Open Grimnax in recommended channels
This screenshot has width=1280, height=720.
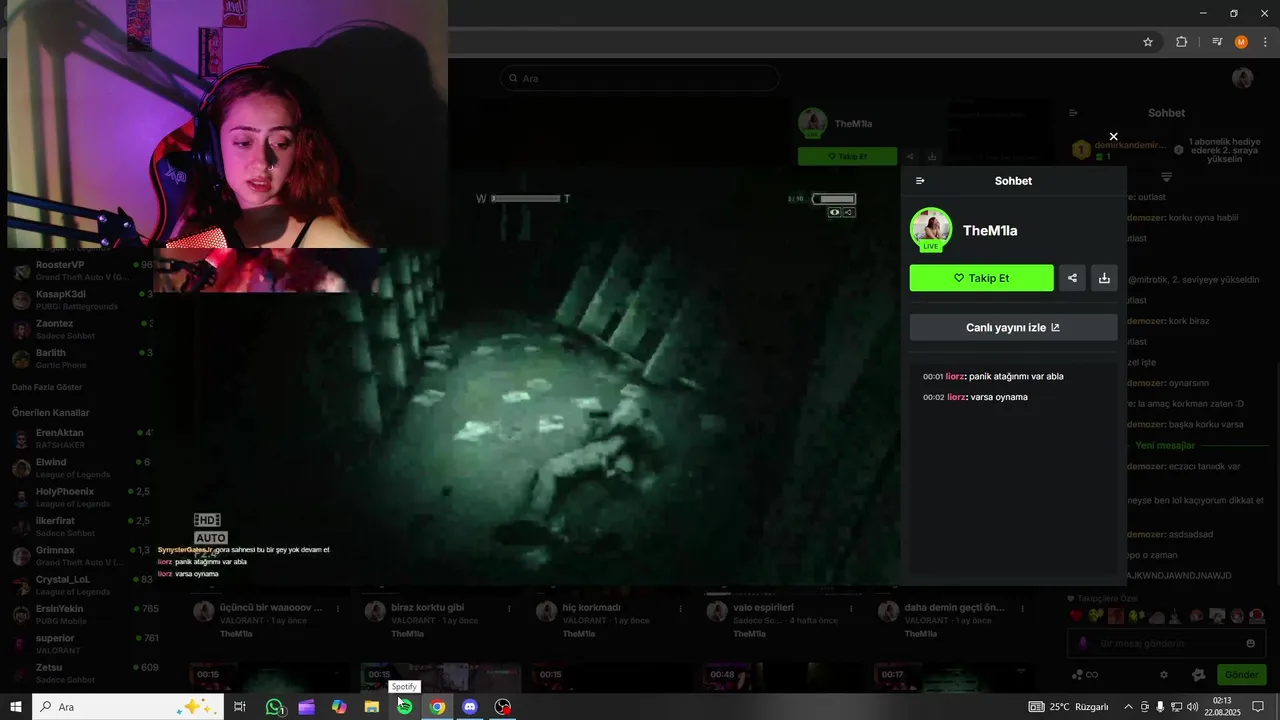(82, 555)
